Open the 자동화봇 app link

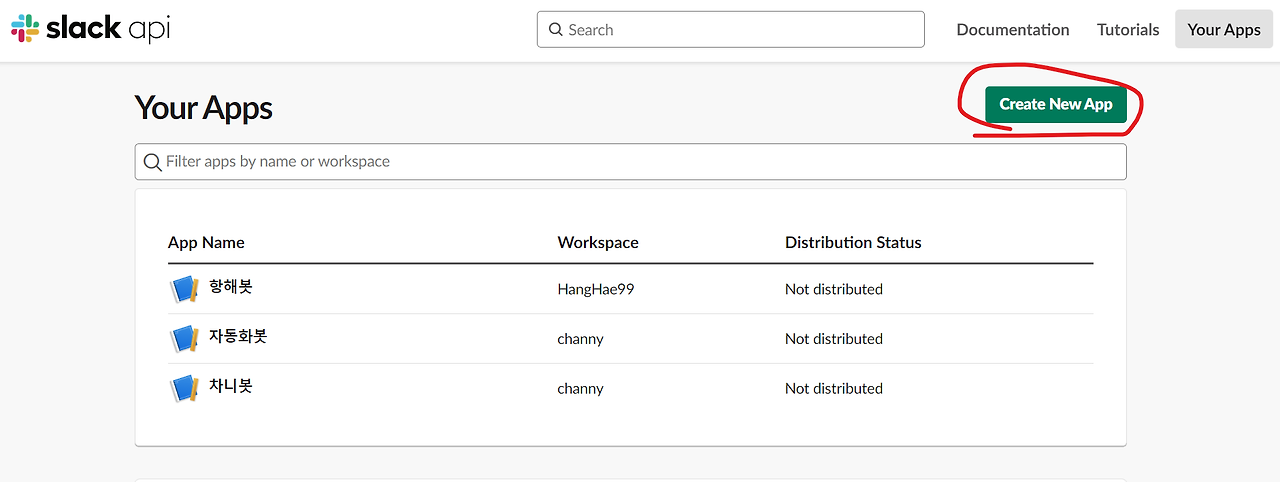click(238, 337)
